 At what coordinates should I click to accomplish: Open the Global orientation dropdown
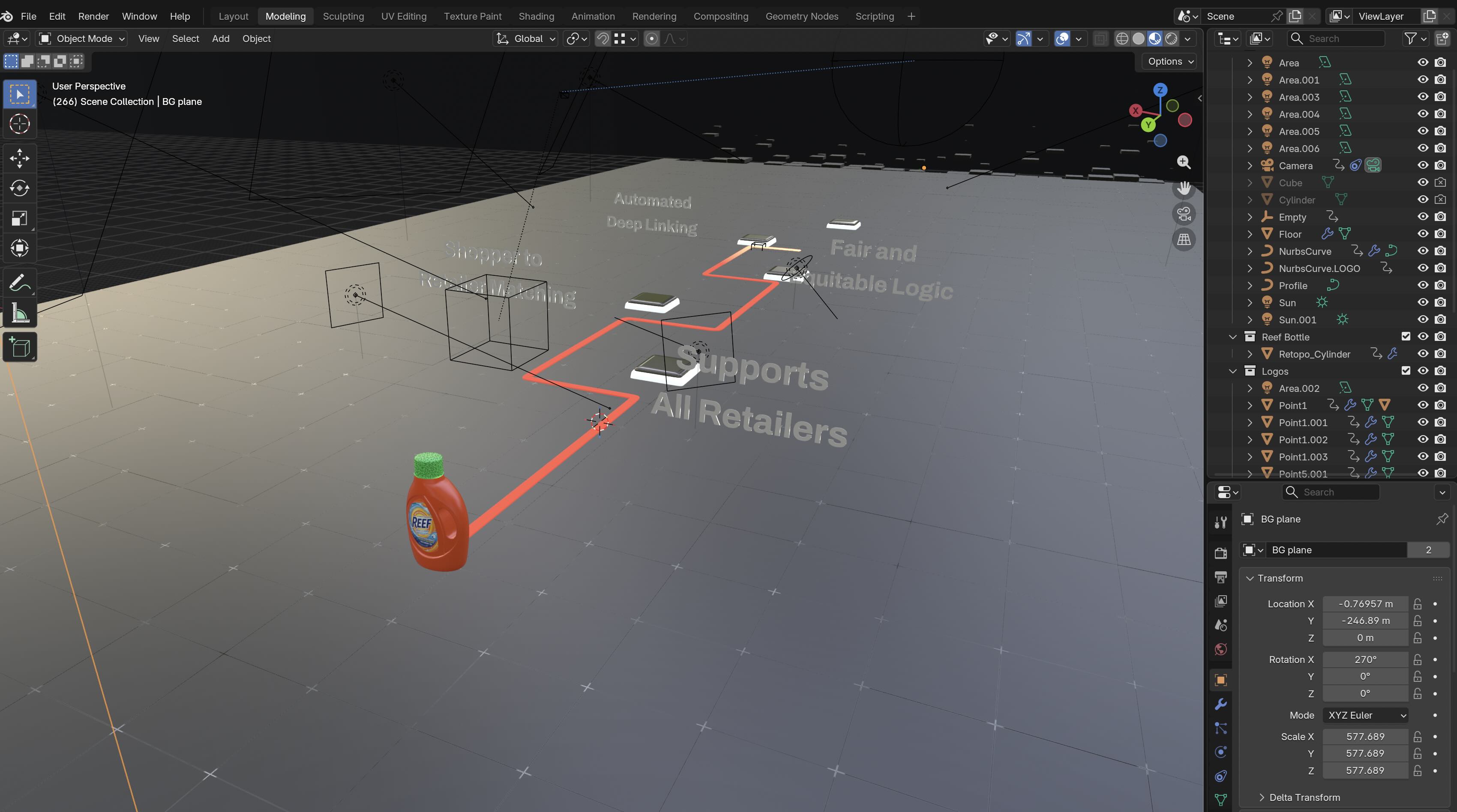(x=525, y=39)
